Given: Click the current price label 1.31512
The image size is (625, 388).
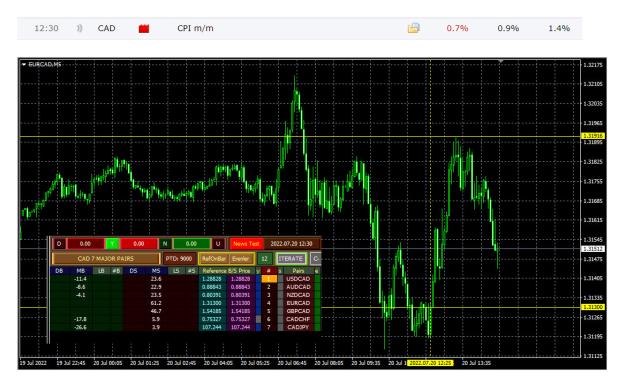Looking at the screenshot, I should 594,249.
